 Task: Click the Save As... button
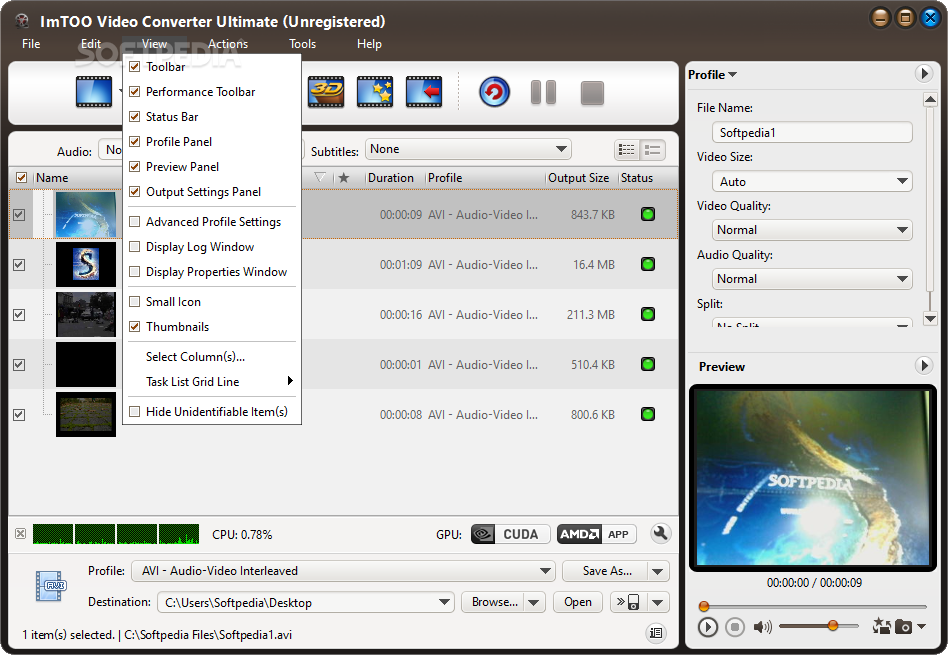pos(605,571)
